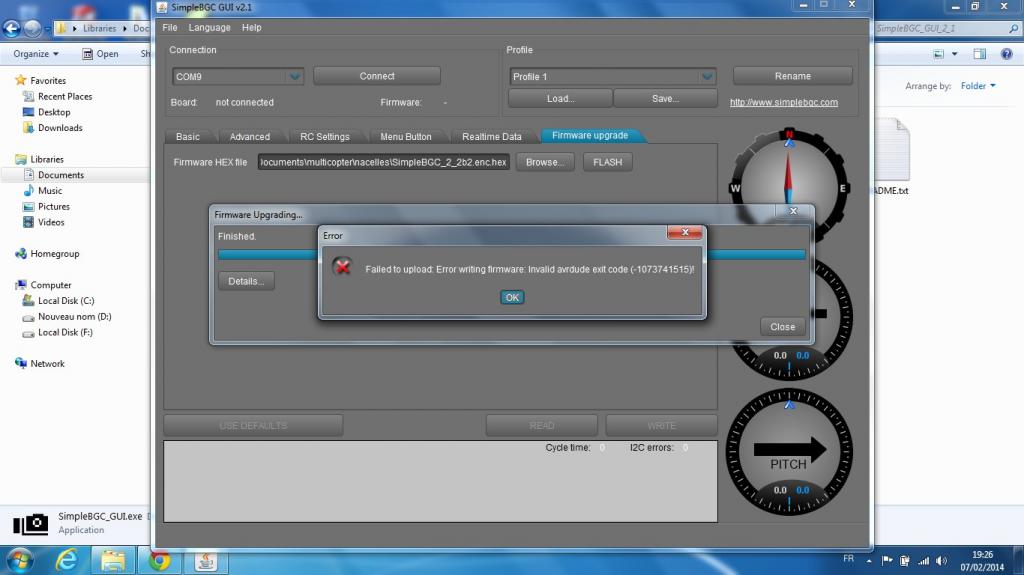Open Videos library in sidebar
Image resolution: width=1024 pixels, height=575 pixels.
click(44, 222)
